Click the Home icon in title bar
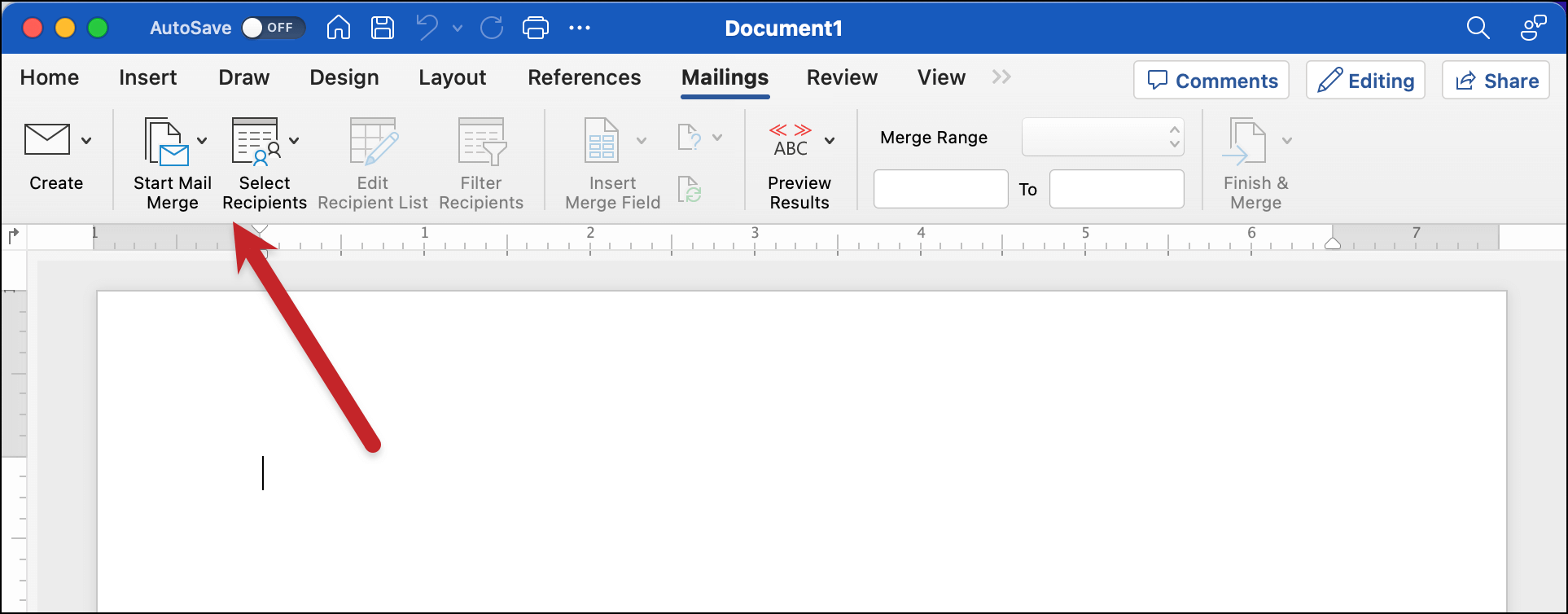This screenshot has width=1568, height=614. coord(339,29)
